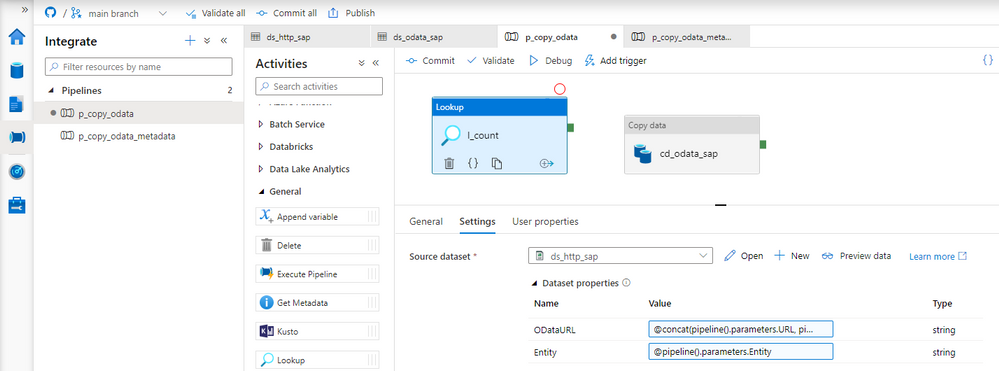This screenshot has height=371, width=999.
Task: View l_count activity code braces icon
Action: pos(473,163)
